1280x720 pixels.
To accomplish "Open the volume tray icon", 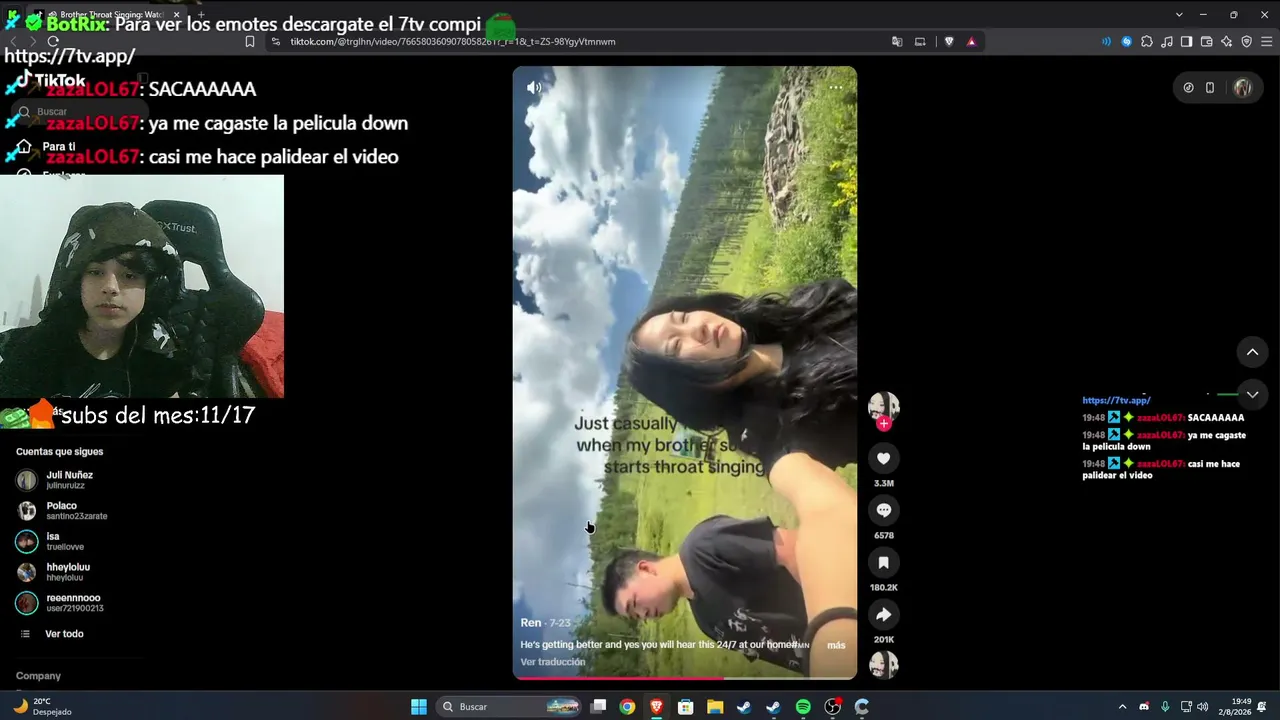I will (x=1202, y=707).
